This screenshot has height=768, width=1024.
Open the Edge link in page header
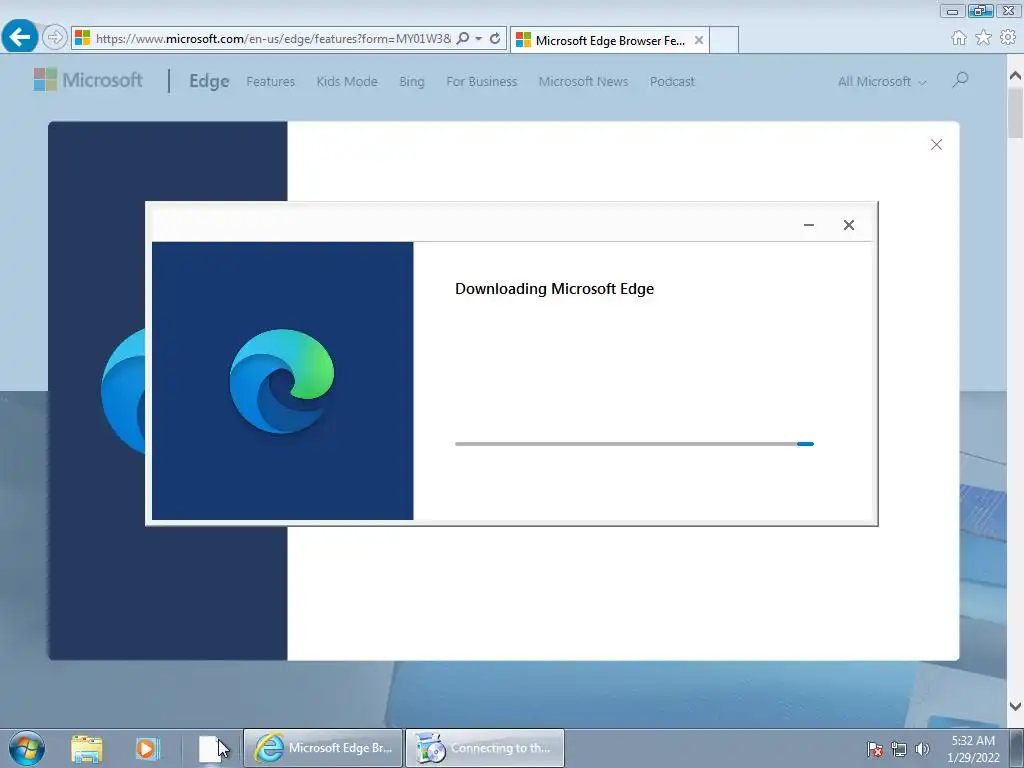point(209,81)
